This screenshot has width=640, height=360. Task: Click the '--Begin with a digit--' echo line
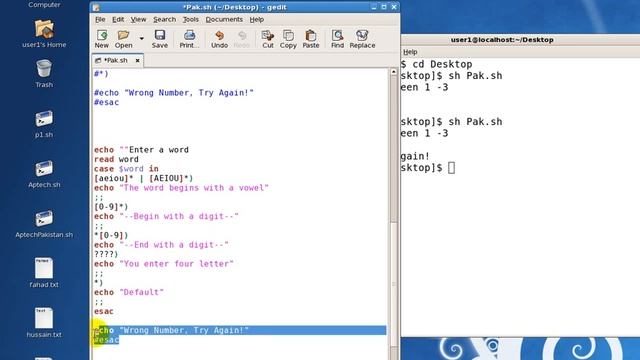166,216
